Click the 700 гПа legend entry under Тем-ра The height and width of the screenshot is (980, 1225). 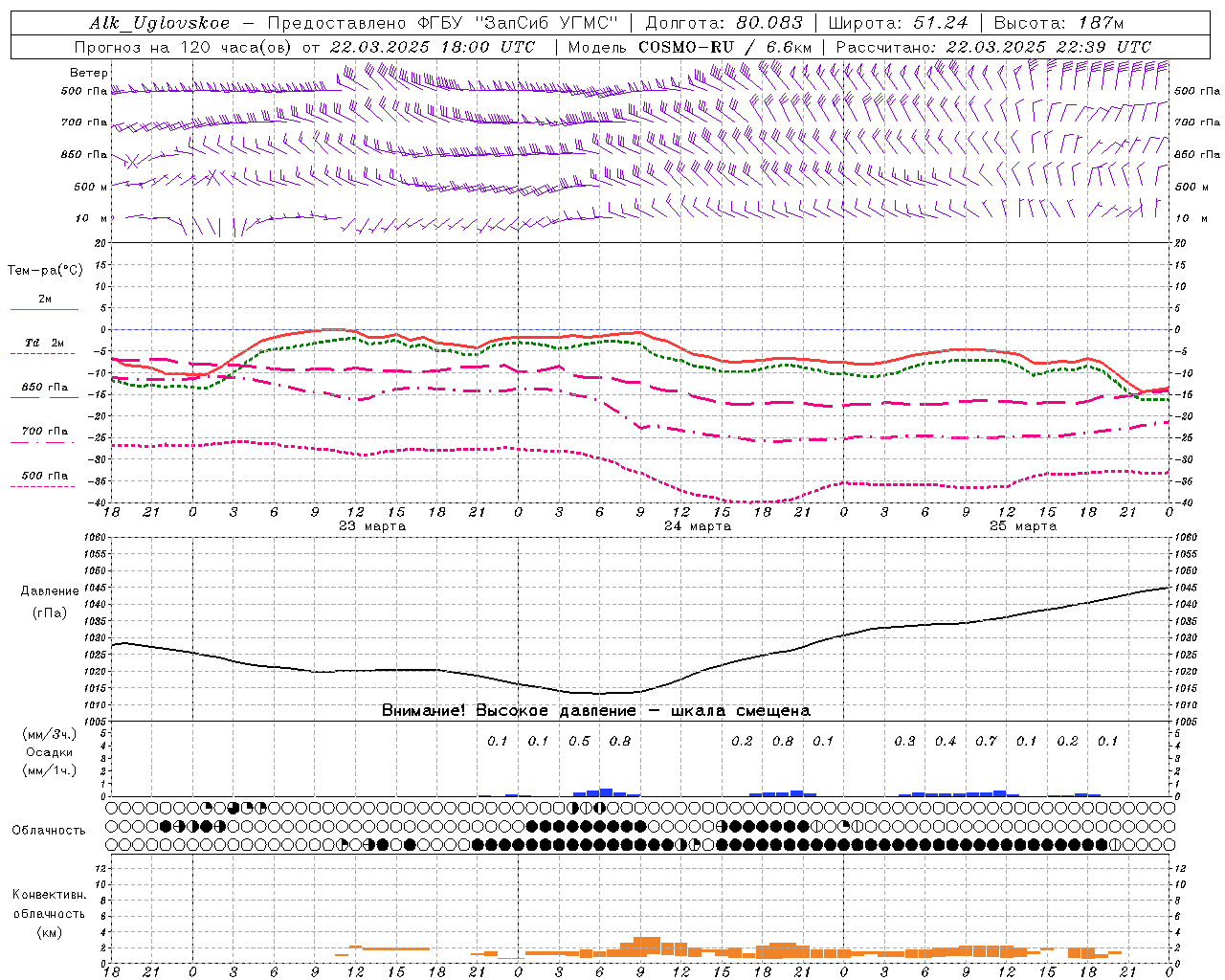point(45,432)
